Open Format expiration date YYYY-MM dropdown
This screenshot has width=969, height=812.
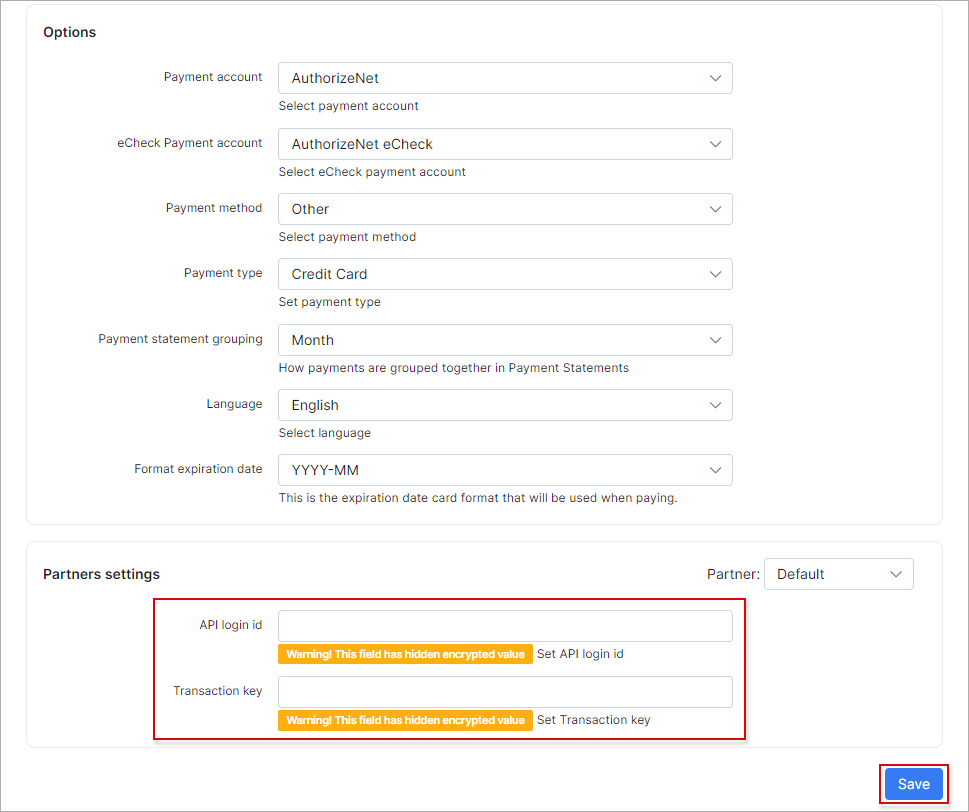[505, 470]
